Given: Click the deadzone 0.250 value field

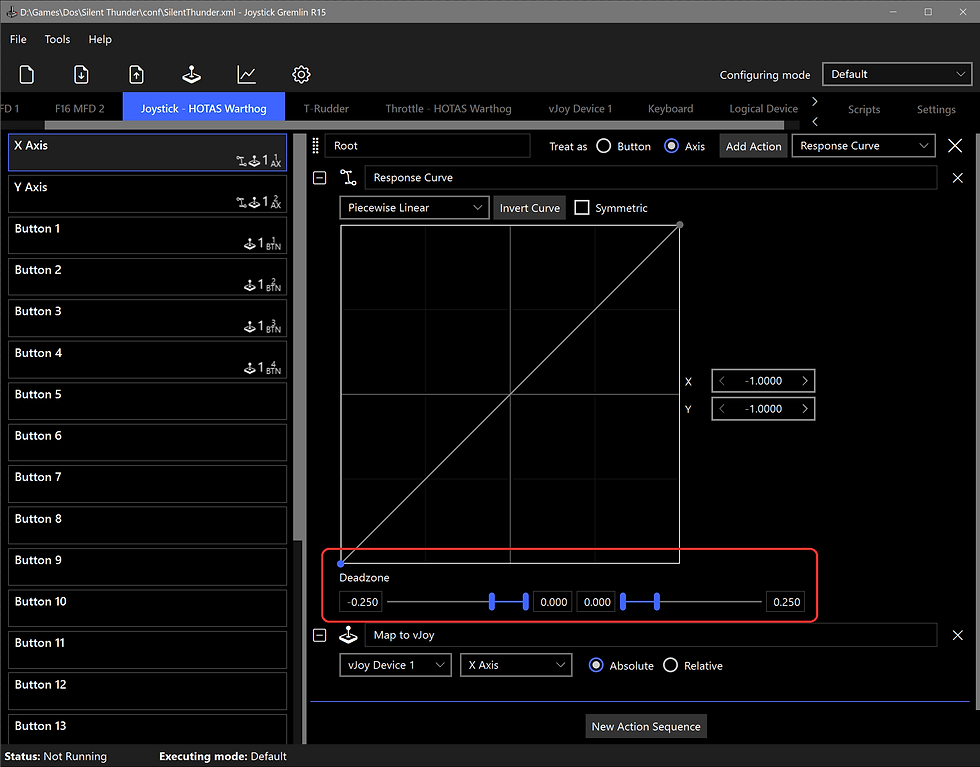Looking at the screenshot, I should pos(786,602).
